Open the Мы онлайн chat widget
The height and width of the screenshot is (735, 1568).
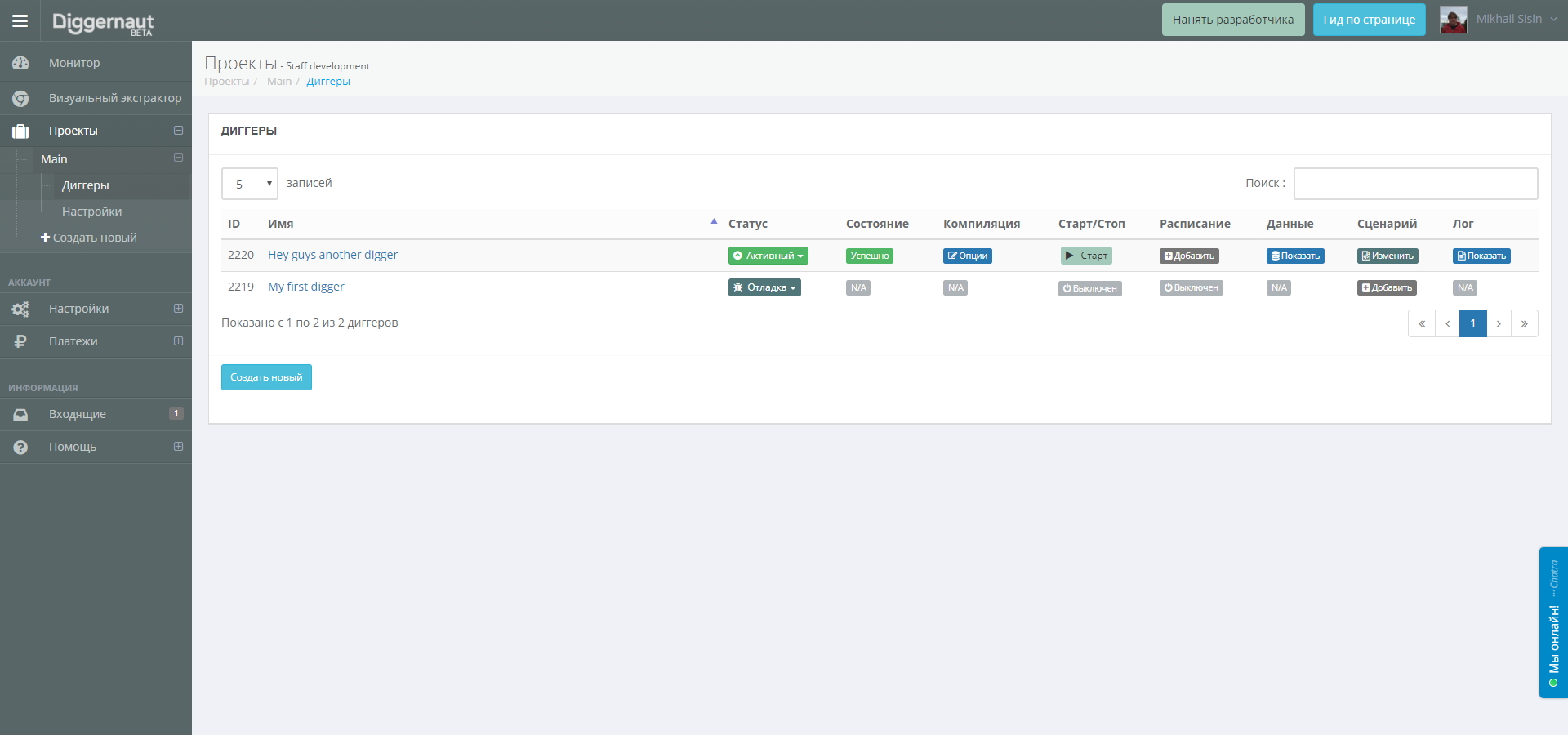pos(1553,622)
